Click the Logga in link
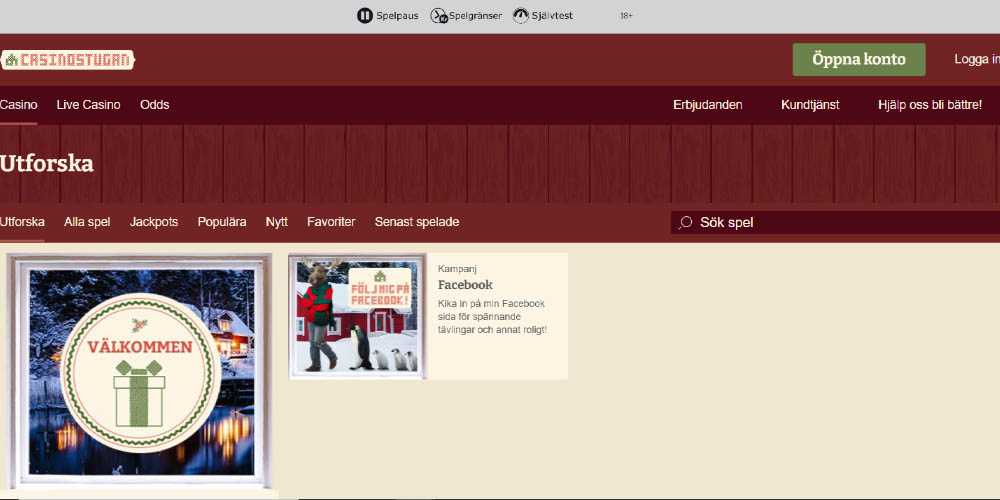 (975, 59)
